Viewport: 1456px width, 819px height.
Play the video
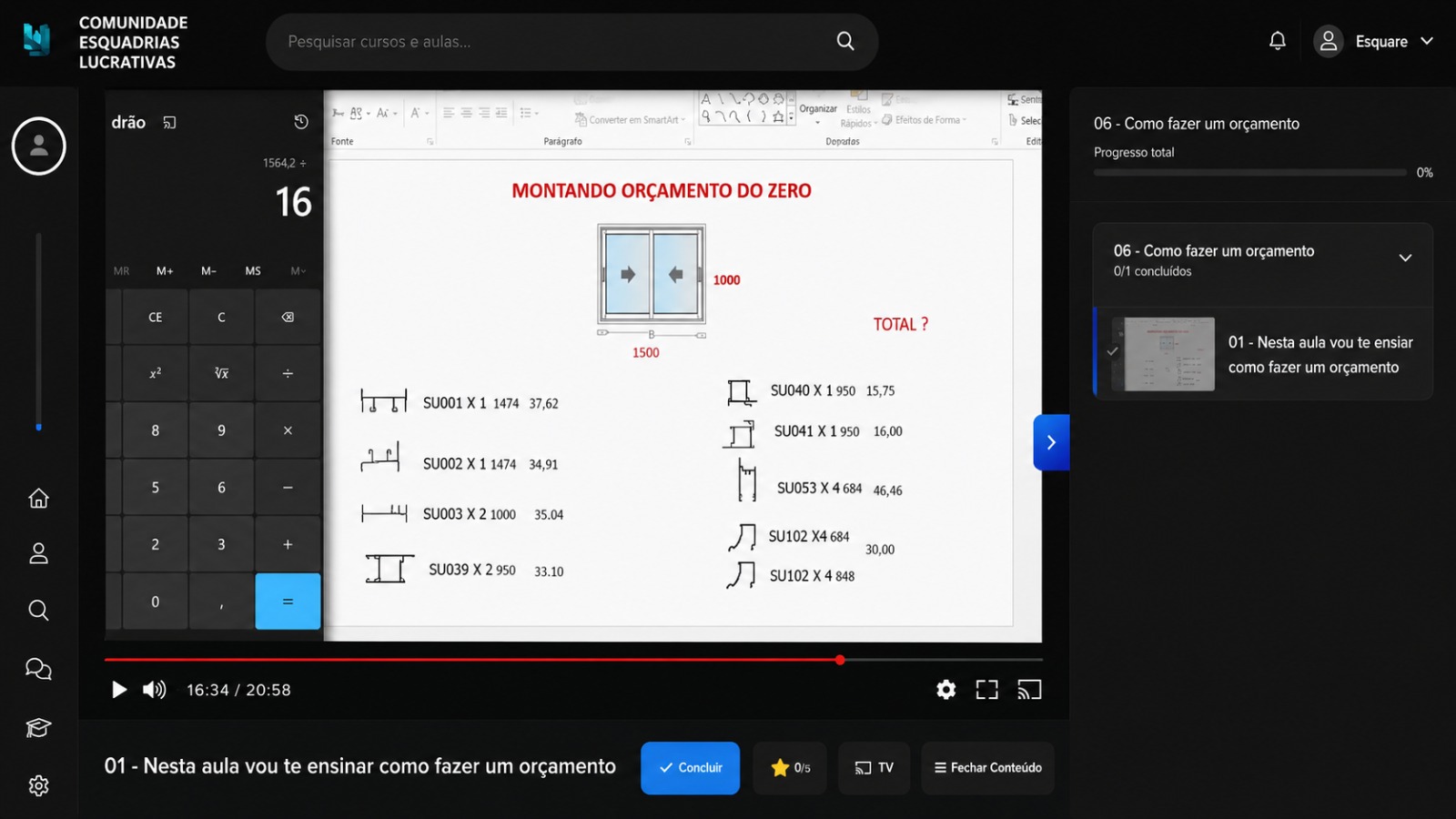118,690
